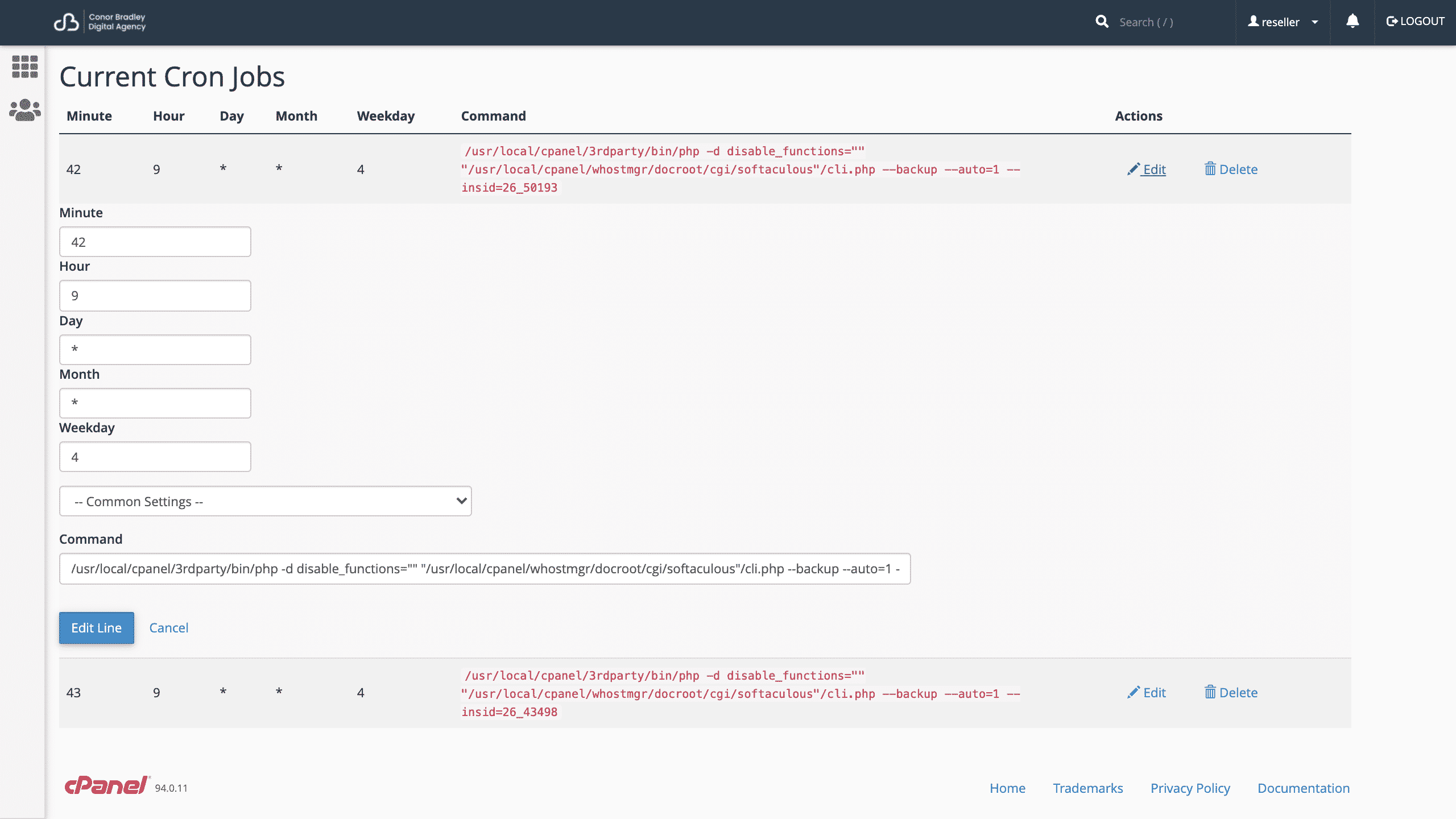Click the Day input field

(x=155, y=349)
